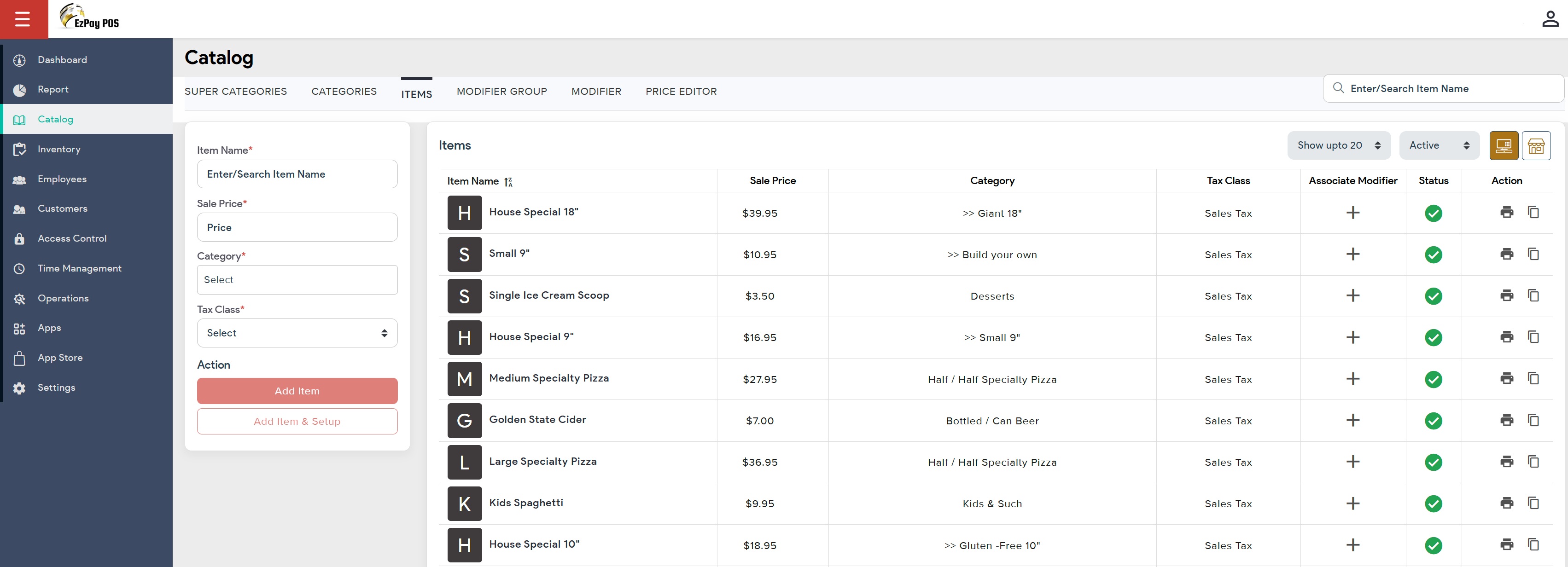
Task: Open the PRICE EDITOR tab
Action: click(681, 91)
